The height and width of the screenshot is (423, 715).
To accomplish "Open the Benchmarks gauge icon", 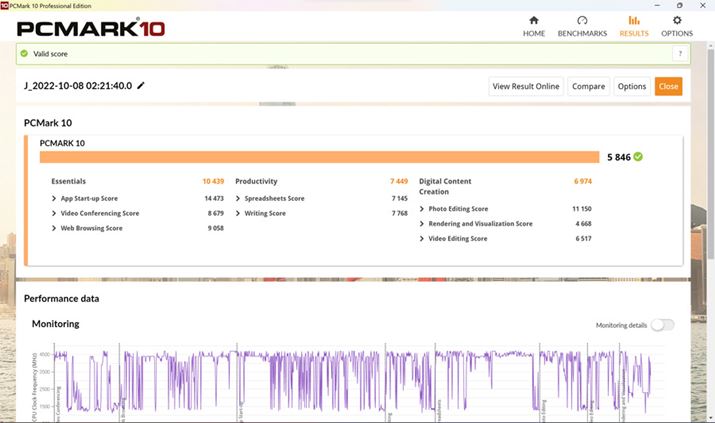I will tap(582, 20).
